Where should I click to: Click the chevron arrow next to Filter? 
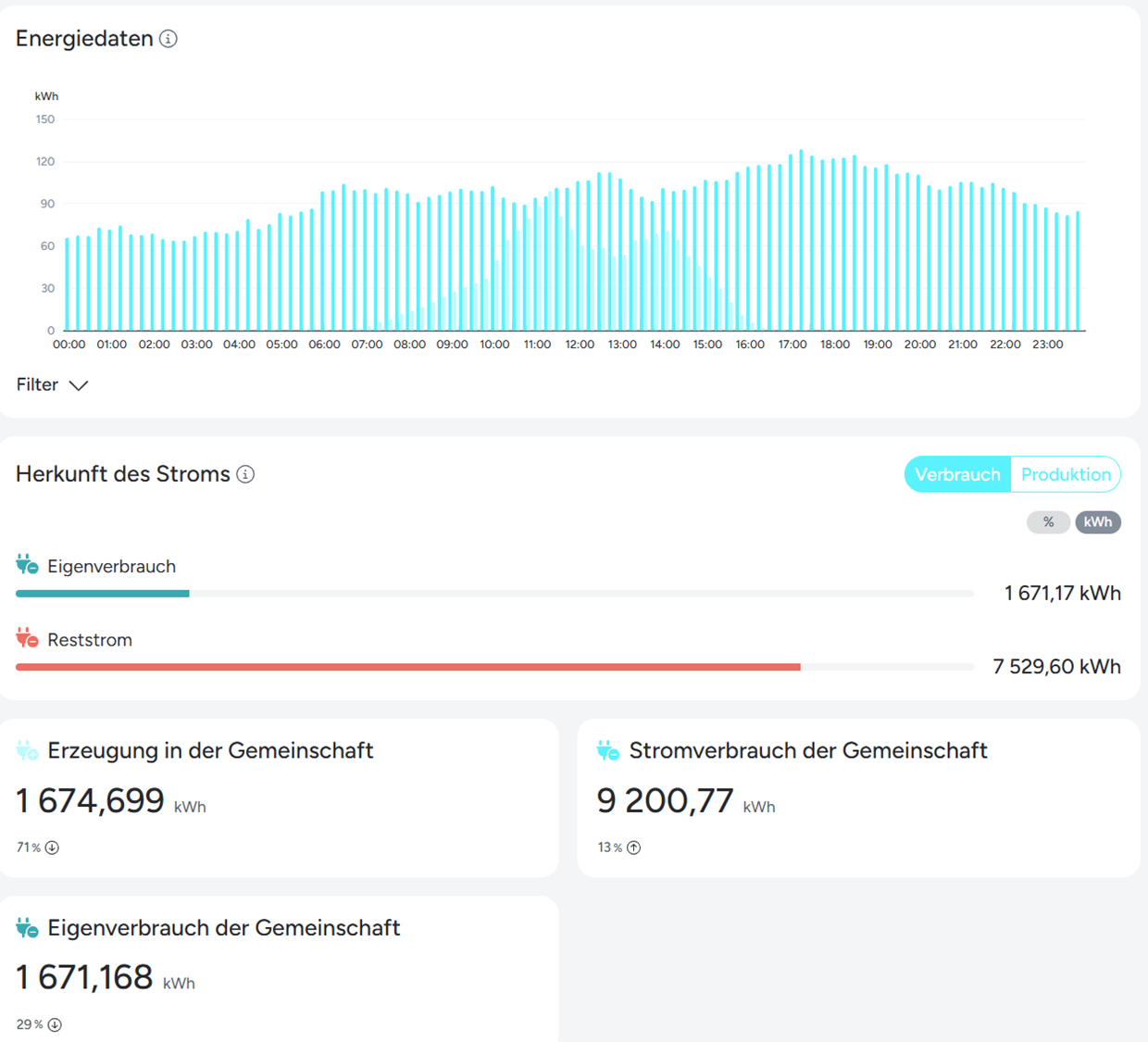pyautogui.click(x=79, y=385)
